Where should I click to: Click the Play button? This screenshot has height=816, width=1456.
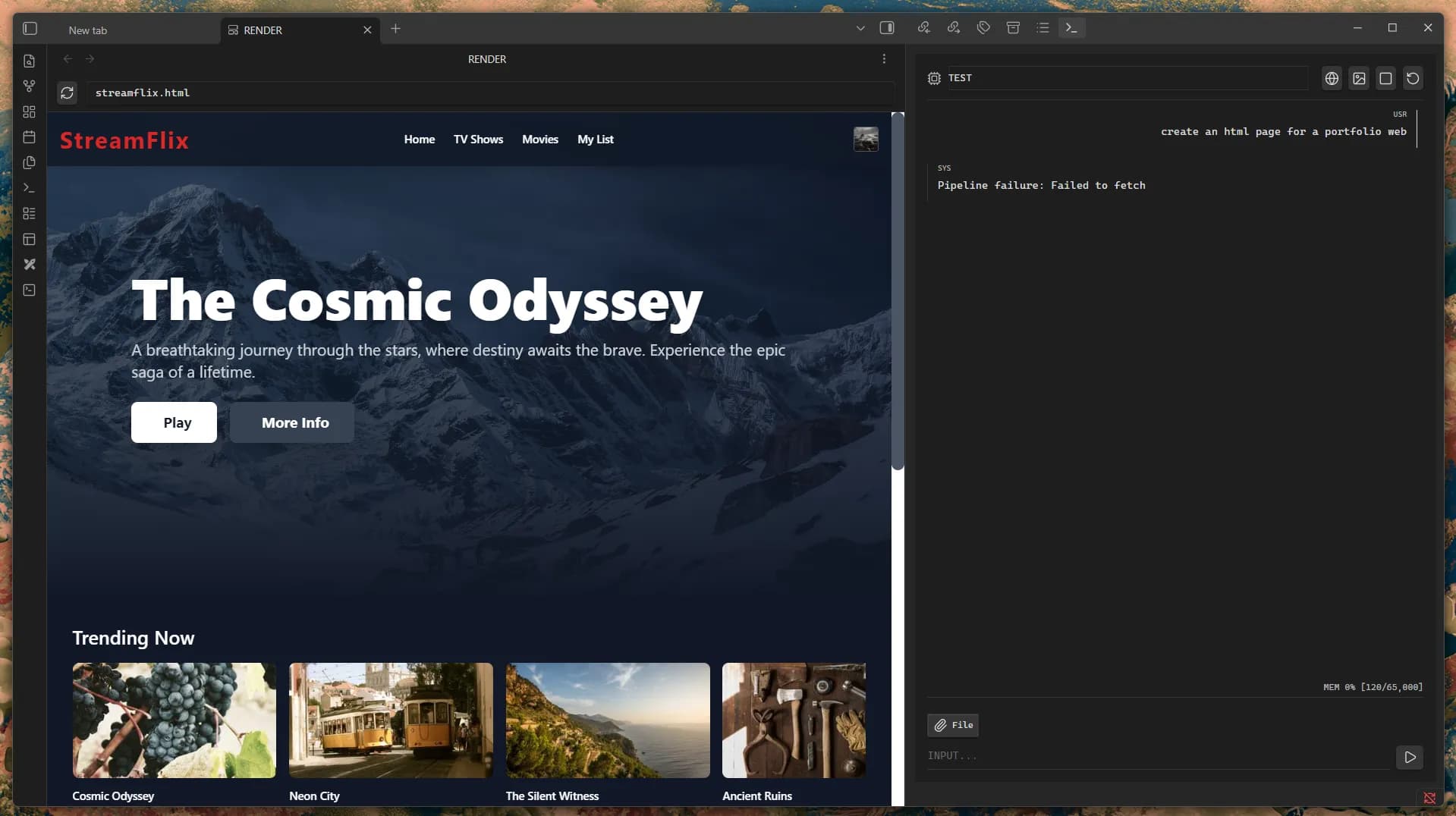174,422
